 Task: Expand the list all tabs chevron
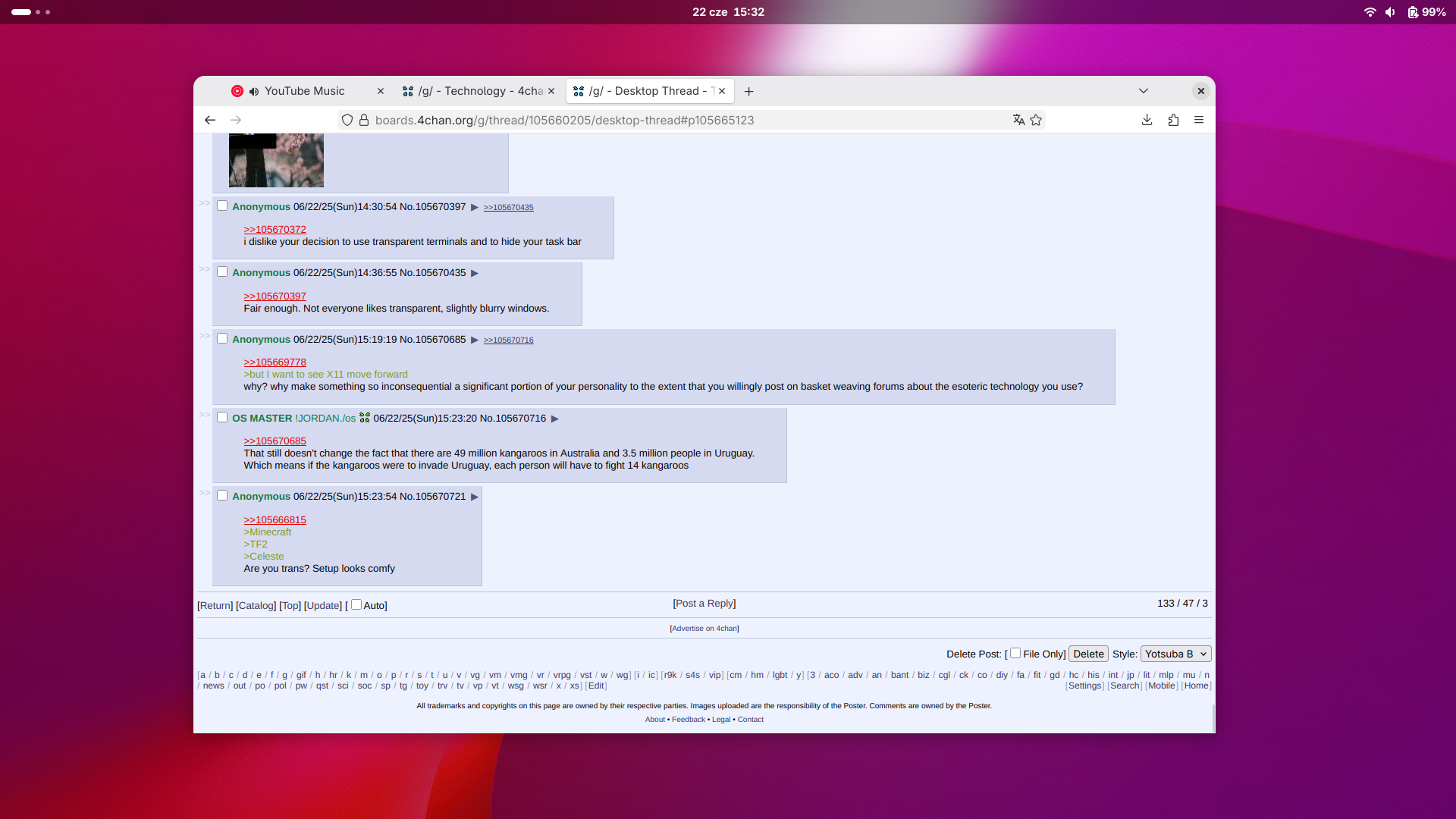(1143, 91)
